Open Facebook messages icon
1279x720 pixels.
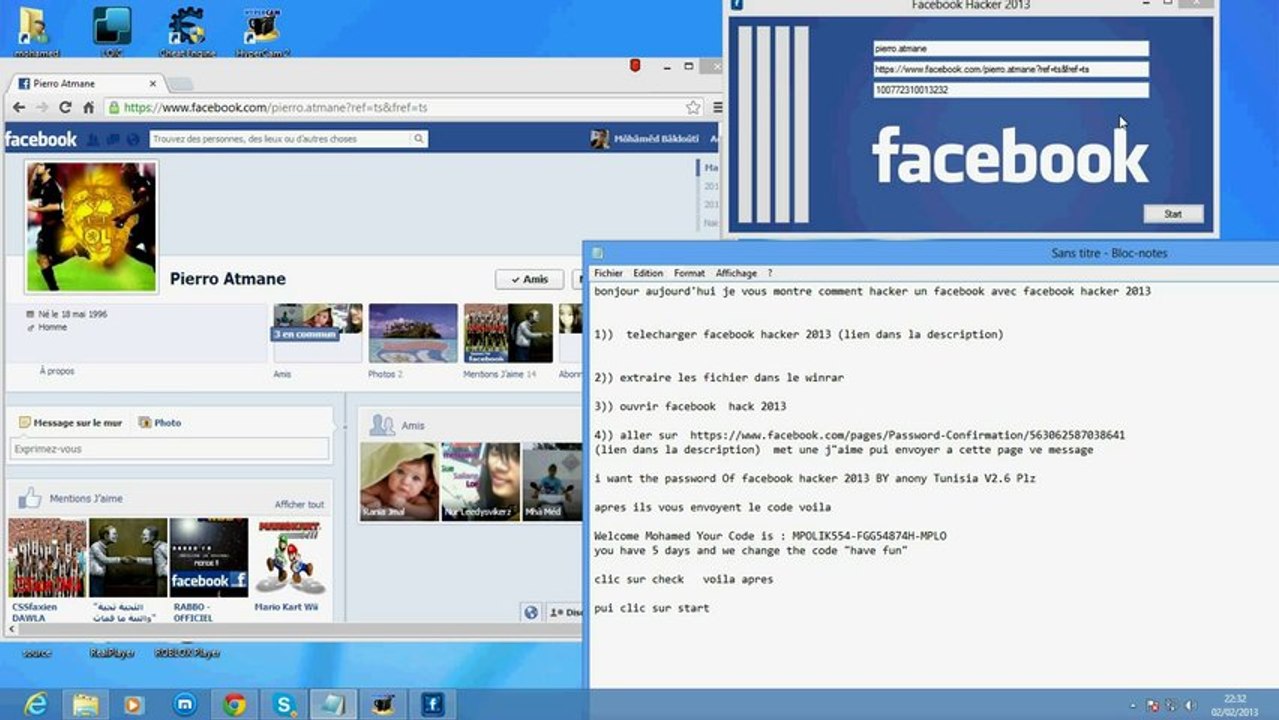coord(113,139)
